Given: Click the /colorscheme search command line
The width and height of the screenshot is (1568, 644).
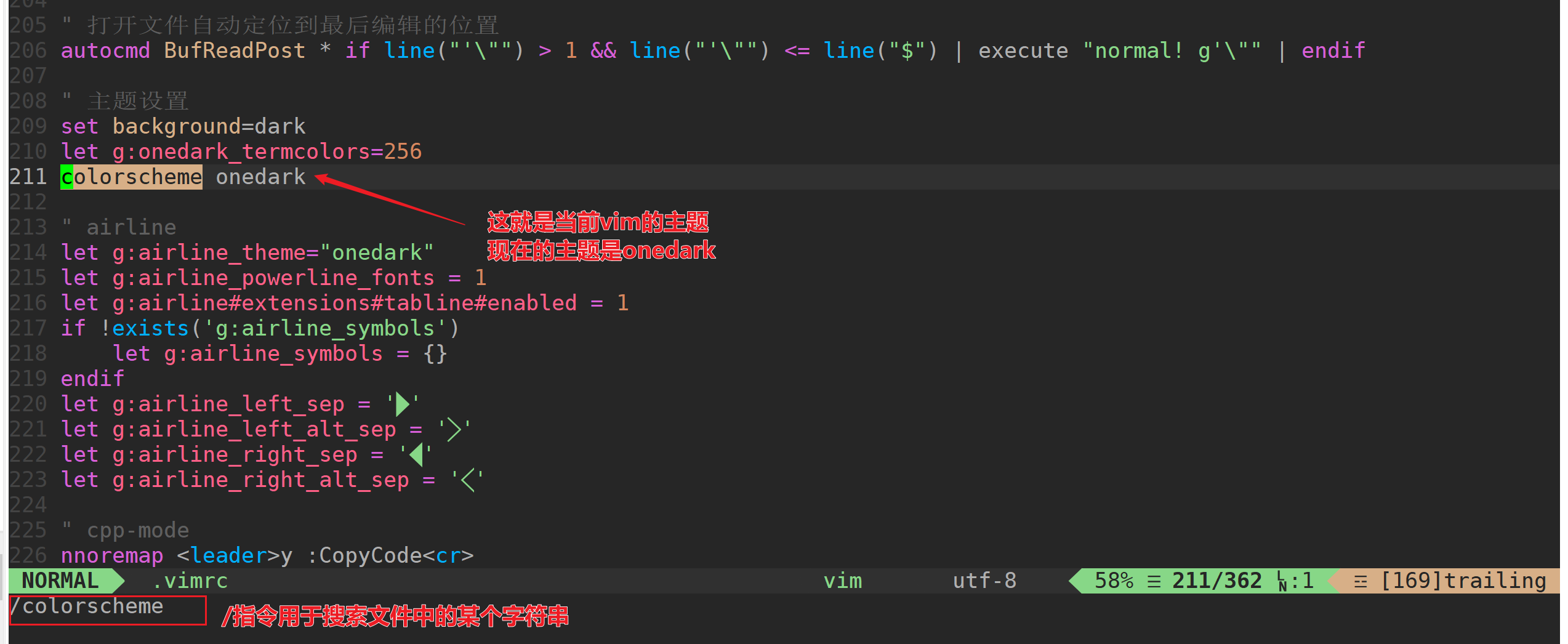Looking at the screenshot, I should (x=87, y=606).
